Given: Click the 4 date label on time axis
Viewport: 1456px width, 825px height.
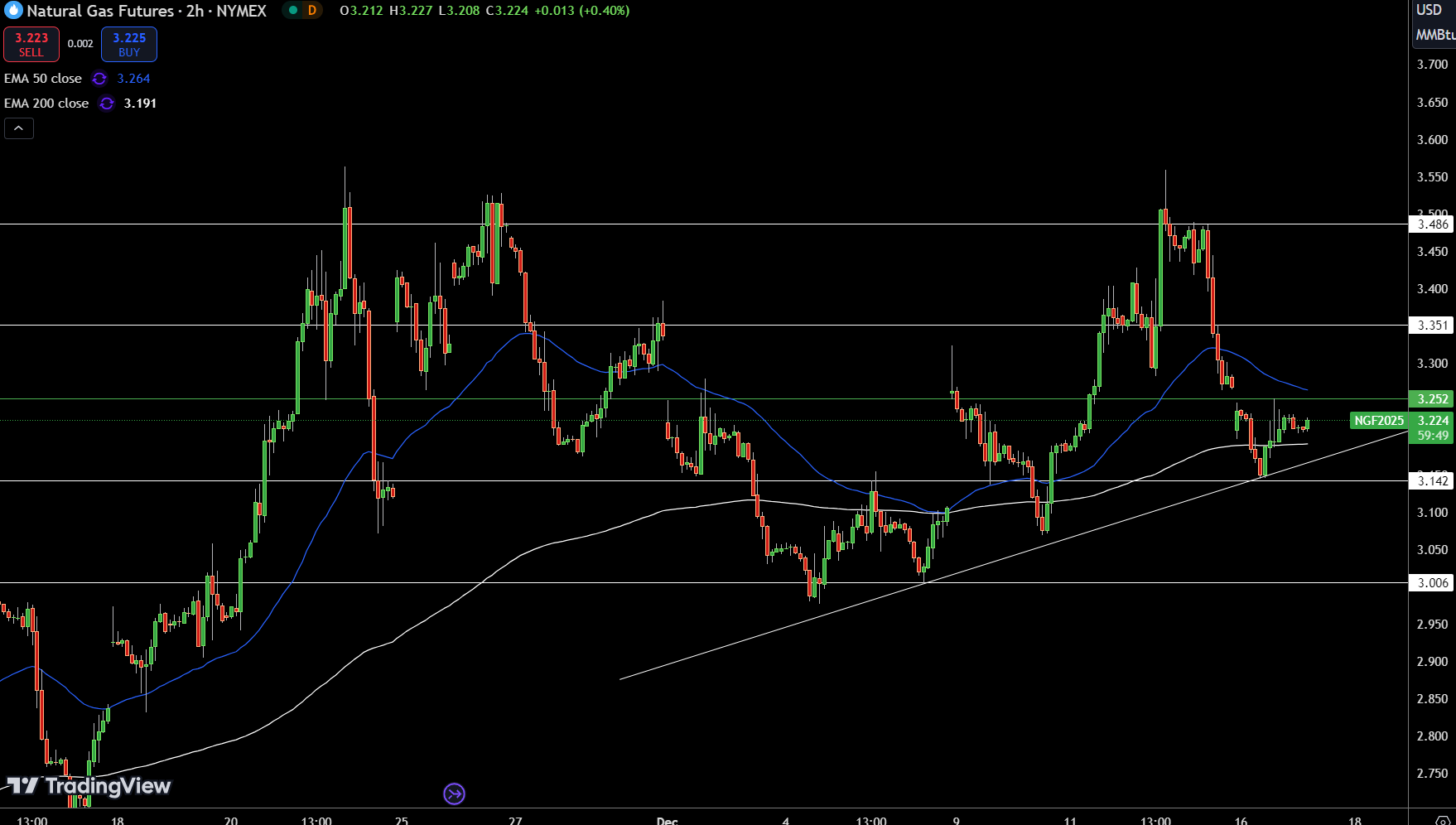Looking at the screenshot, I should tap(786, 821).
